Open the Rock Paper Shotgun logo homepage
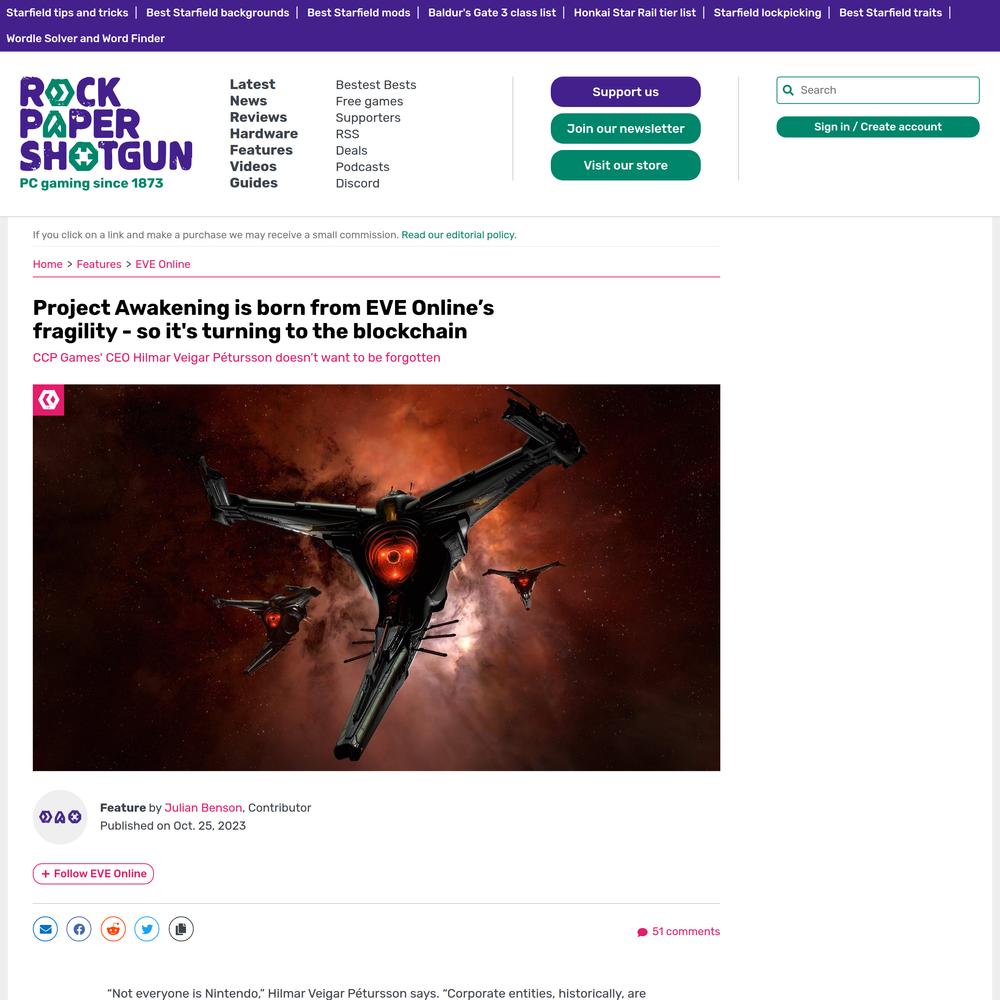This screenshot has width=1000, height=1000. tap(106, 133)
